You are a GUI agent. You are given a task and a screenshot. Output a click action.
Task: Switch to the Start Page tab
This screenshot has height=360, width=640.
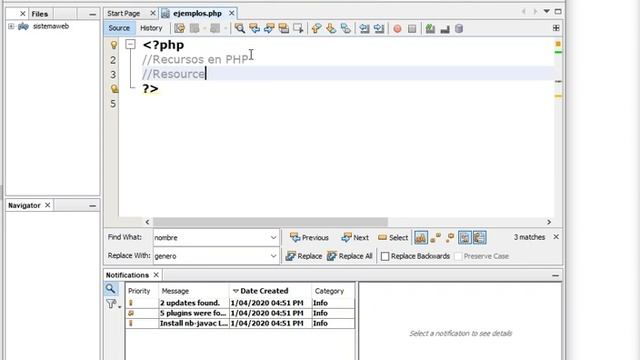pos(124,13)
